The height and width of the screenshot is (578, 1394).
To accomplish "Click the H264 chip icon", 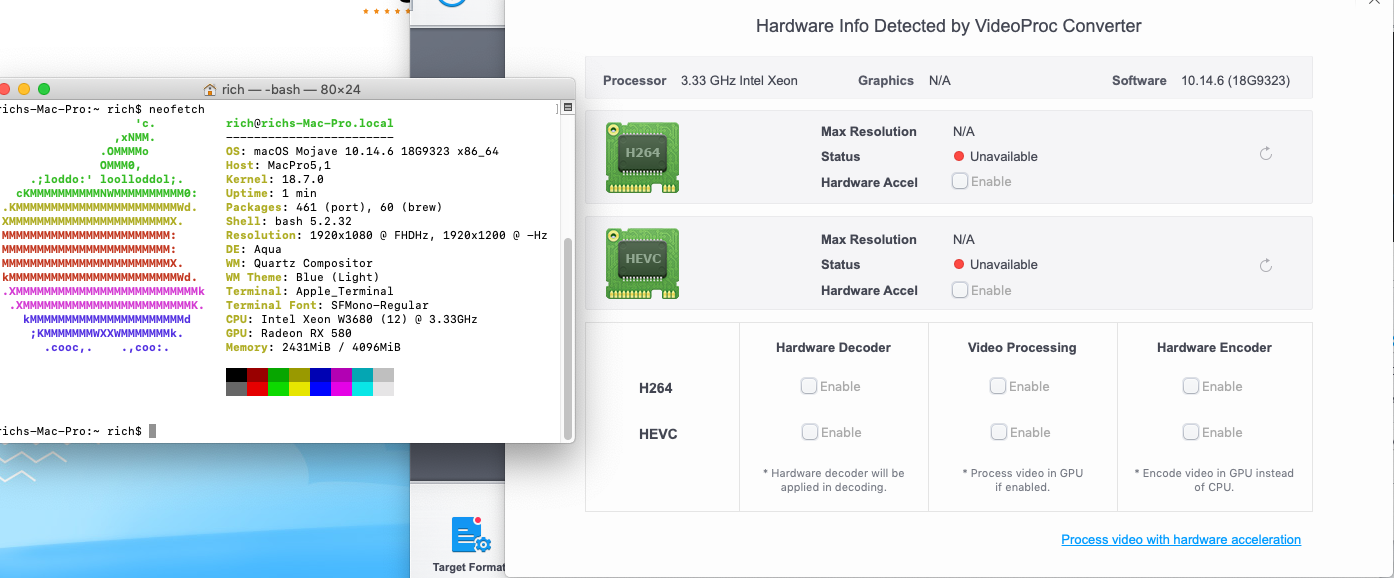I will click(642, 157).
